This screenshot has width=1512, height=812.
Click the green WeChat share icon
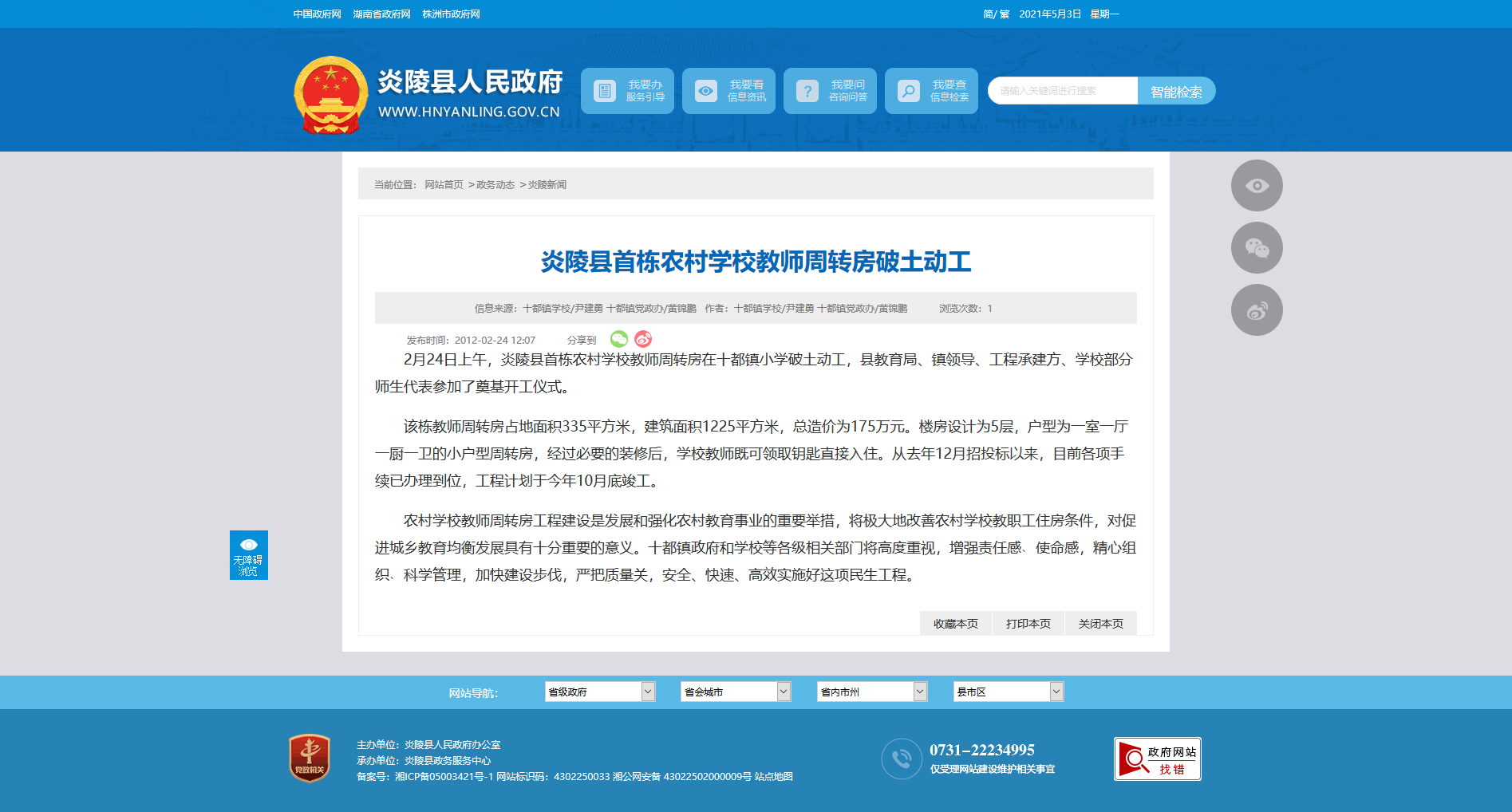618,339
